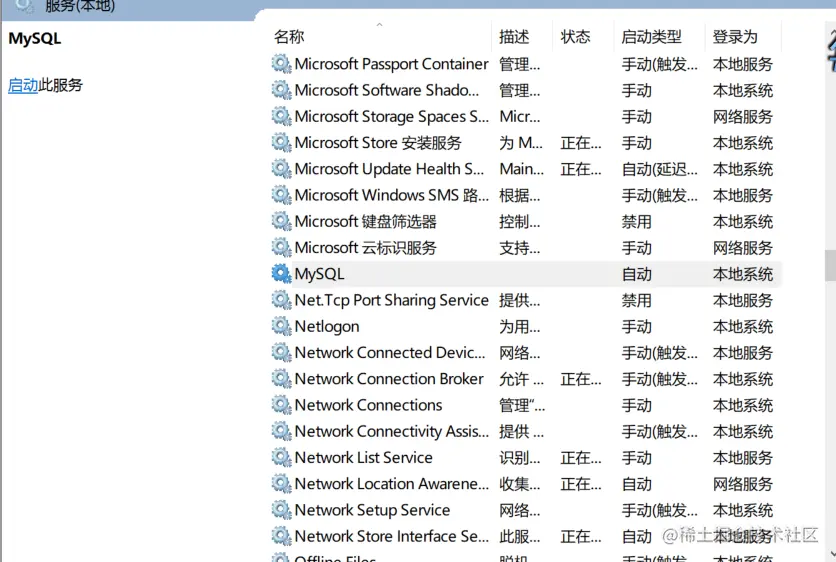This screenshot has width=836, height=562.
Task: Click the vertical scrollbar thumb of the services list
Action: (830, 266)
